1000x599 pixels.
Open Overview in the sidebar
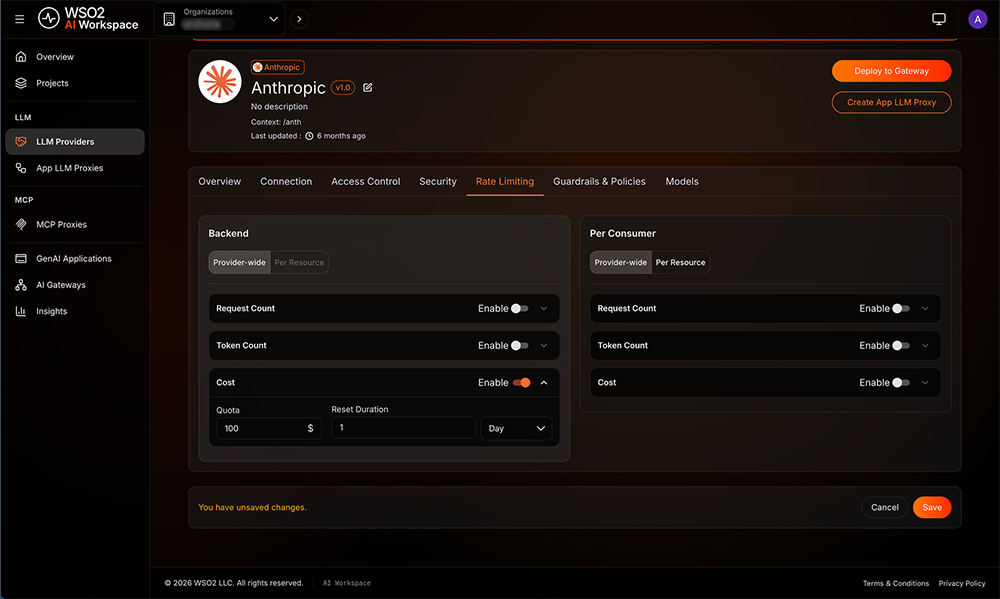[75, 57]
